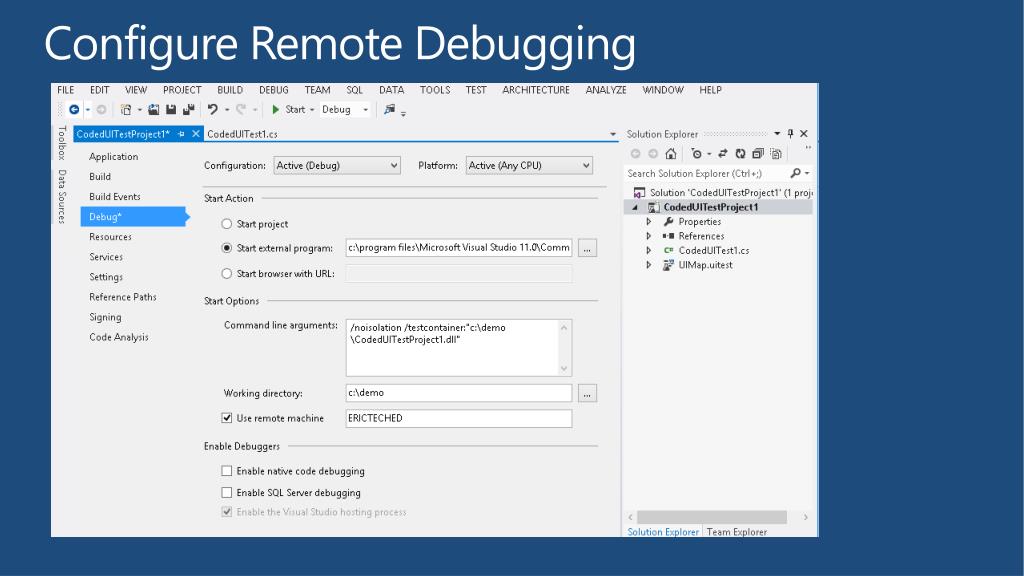Open the Code Analysis properties page
1024x576 pixels.
tap(119, 337)
